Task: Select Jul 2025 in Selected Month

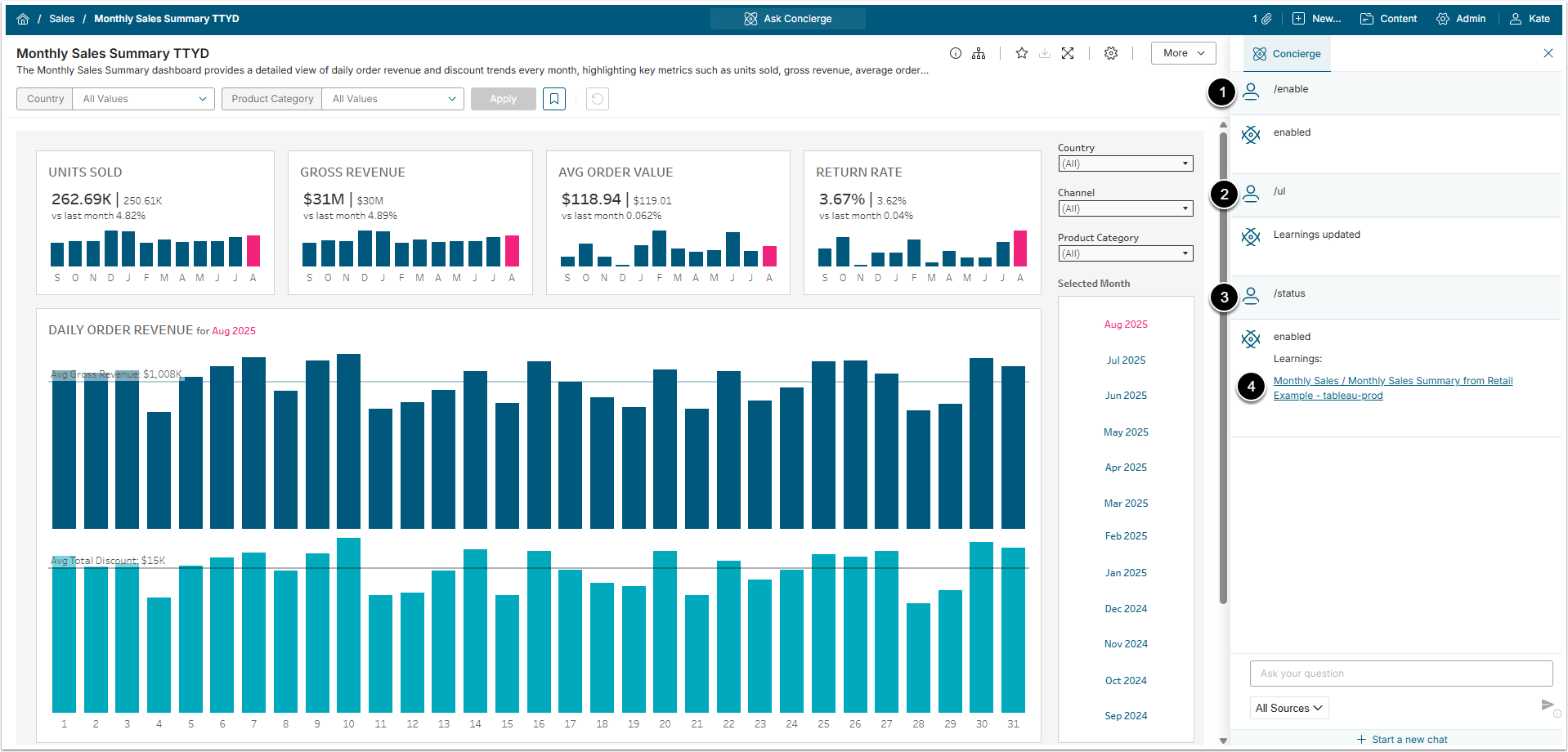Action: pos(1126,360)
